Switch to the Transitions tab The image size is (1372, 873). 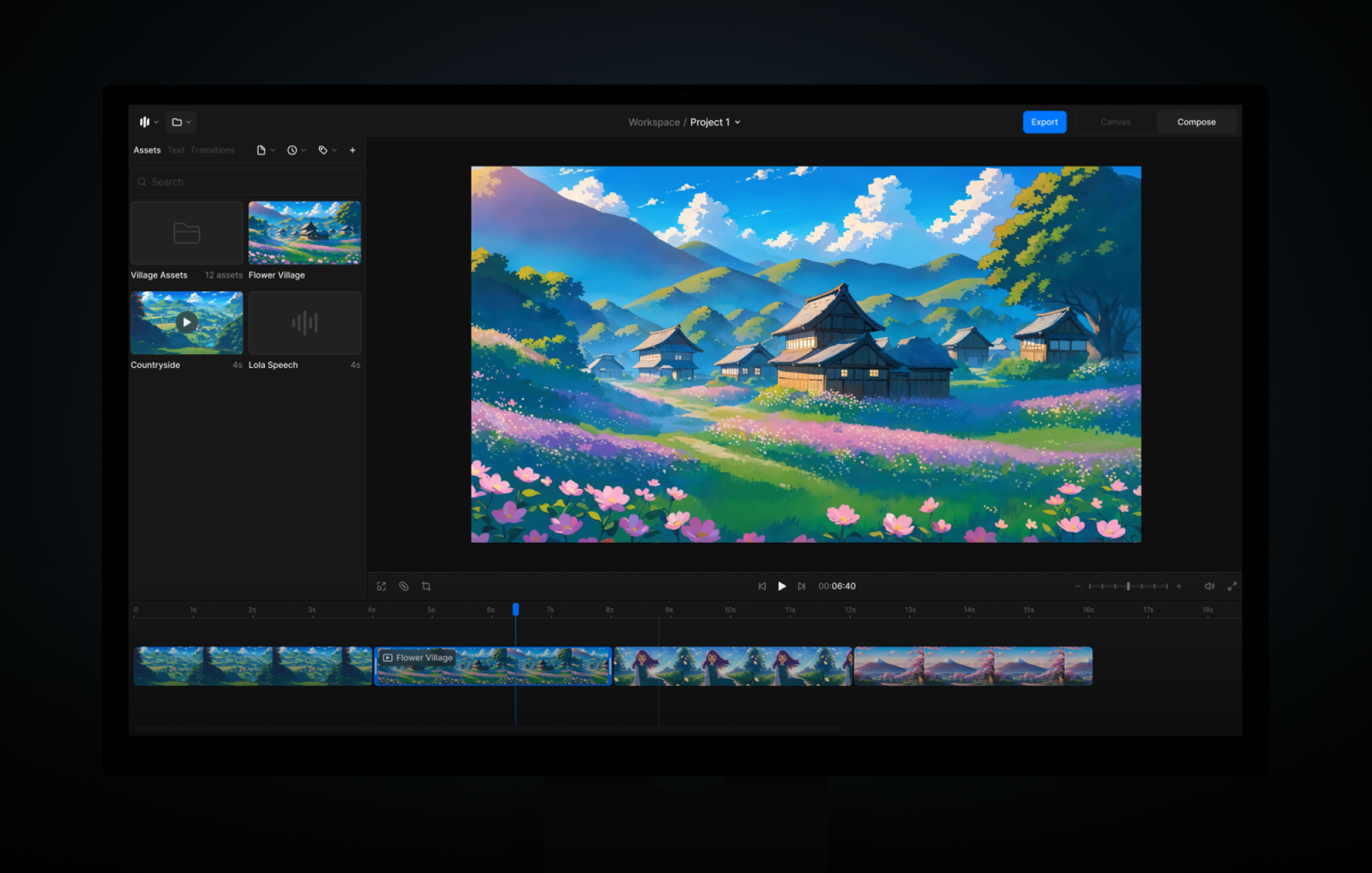click(213, 150)
